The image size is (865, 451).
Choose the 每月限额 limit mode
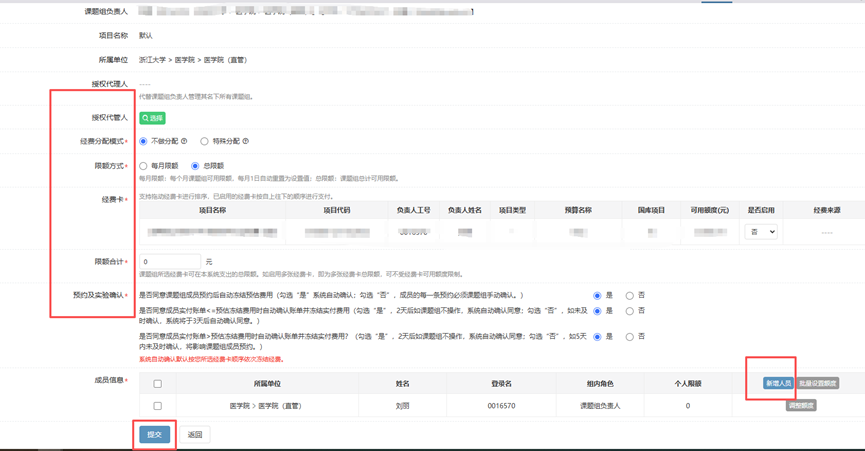[x=144, y=166]
